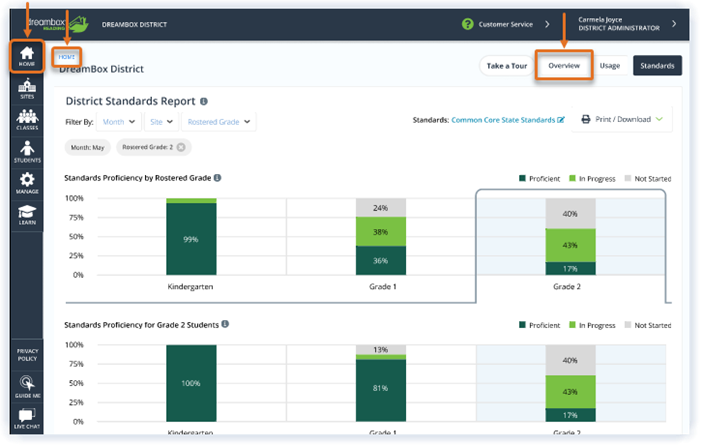Edit Common Core State Standards link
Screen dimensions: 702x445
pyautogui.click(x=561, y=120)
